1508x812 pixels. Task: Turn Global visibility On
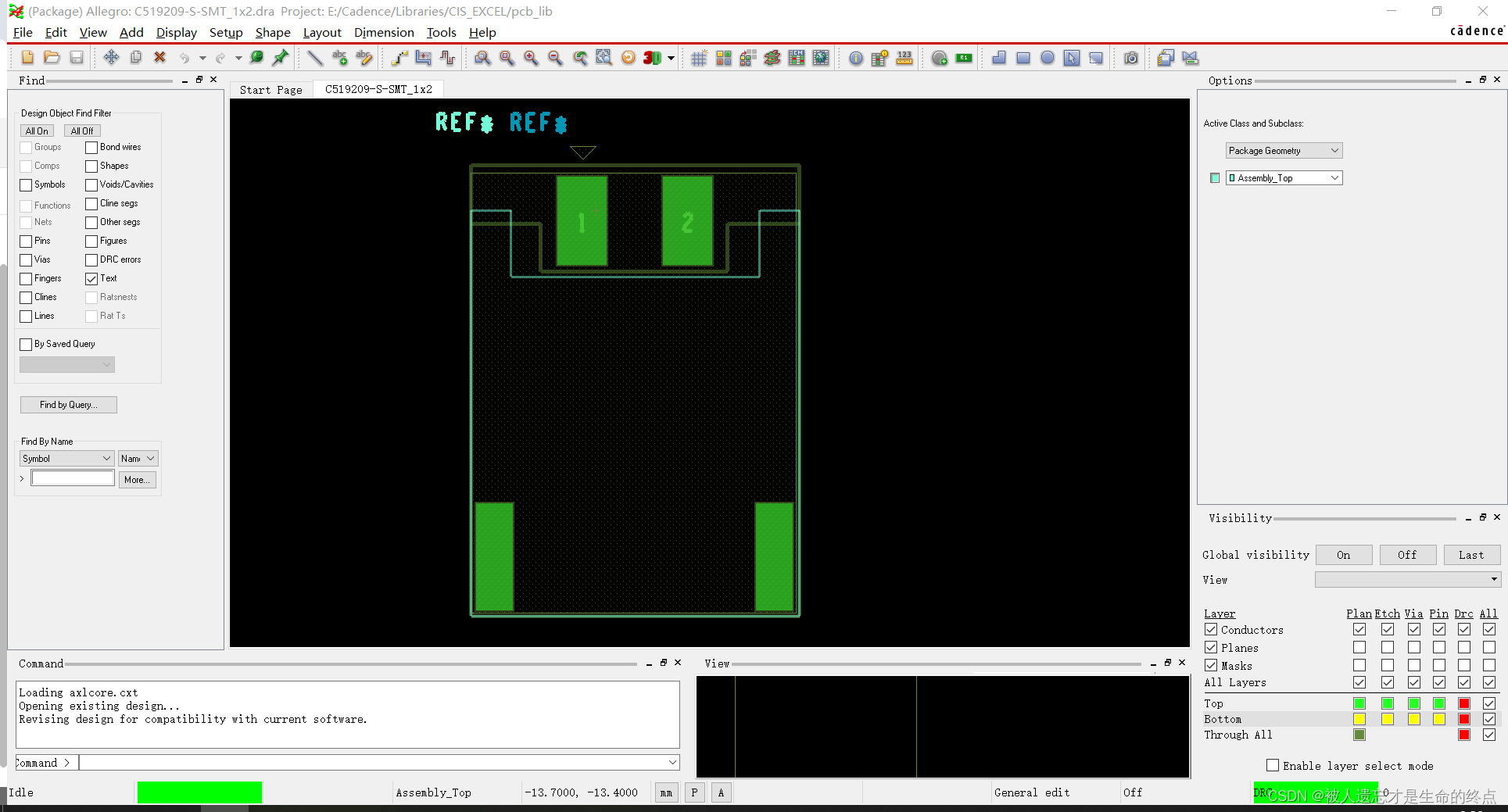[x=1343, y=555]
